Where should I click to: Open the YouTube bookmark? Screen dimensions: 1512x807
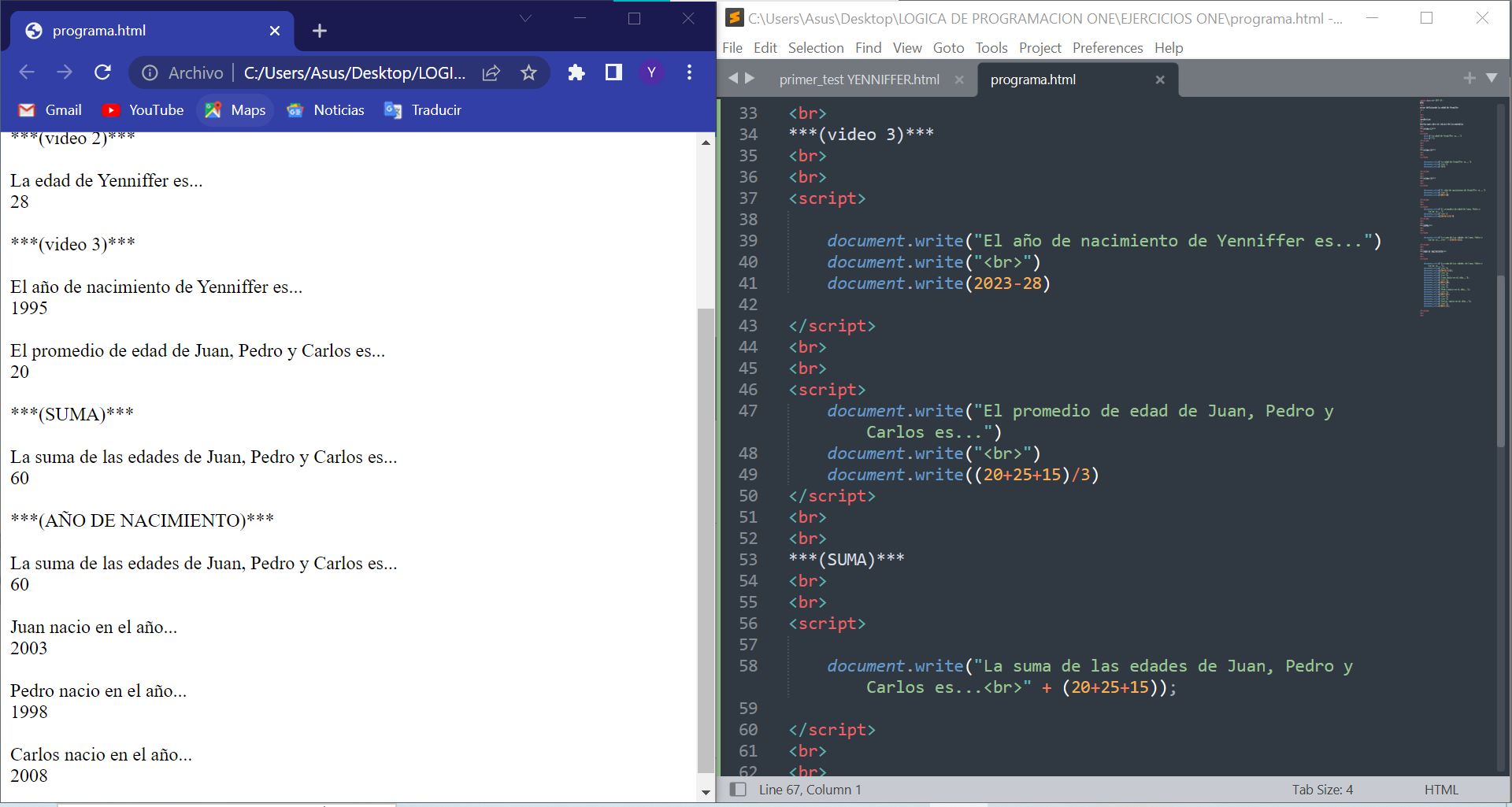tap(143, 110)
